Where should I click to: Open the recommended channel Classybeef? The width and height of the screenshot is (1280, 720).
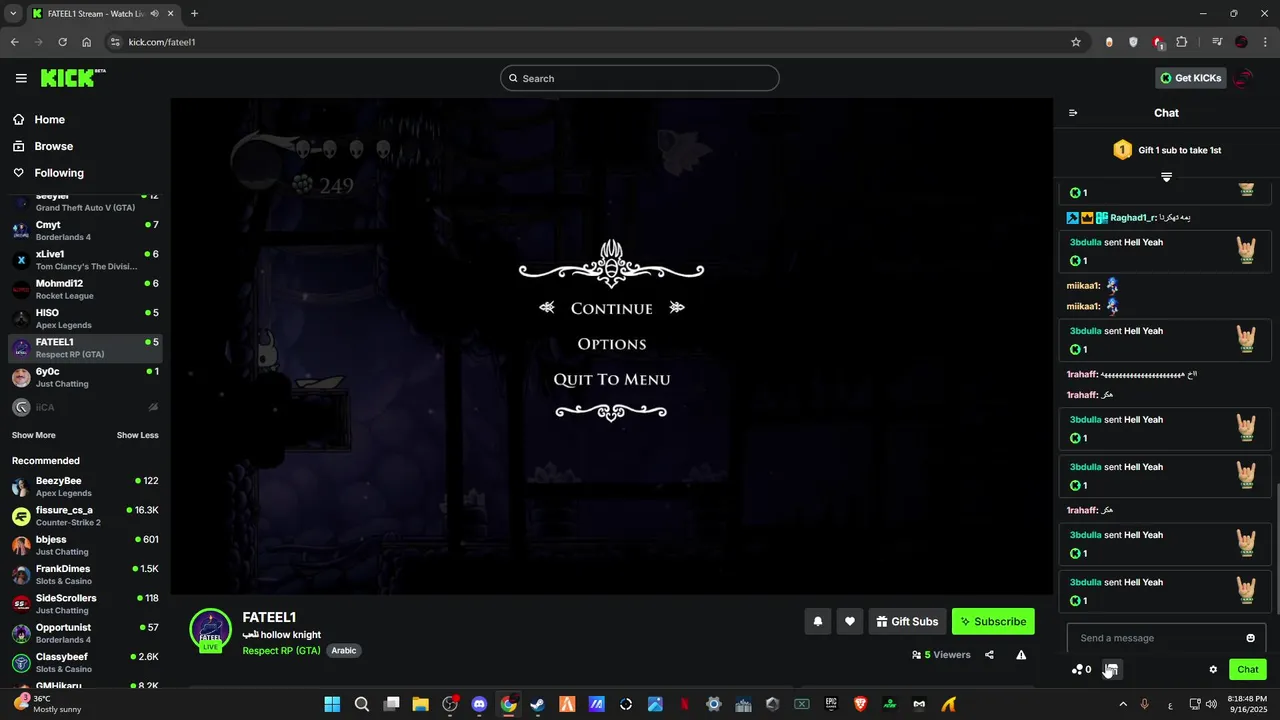[x=85, y=663]
